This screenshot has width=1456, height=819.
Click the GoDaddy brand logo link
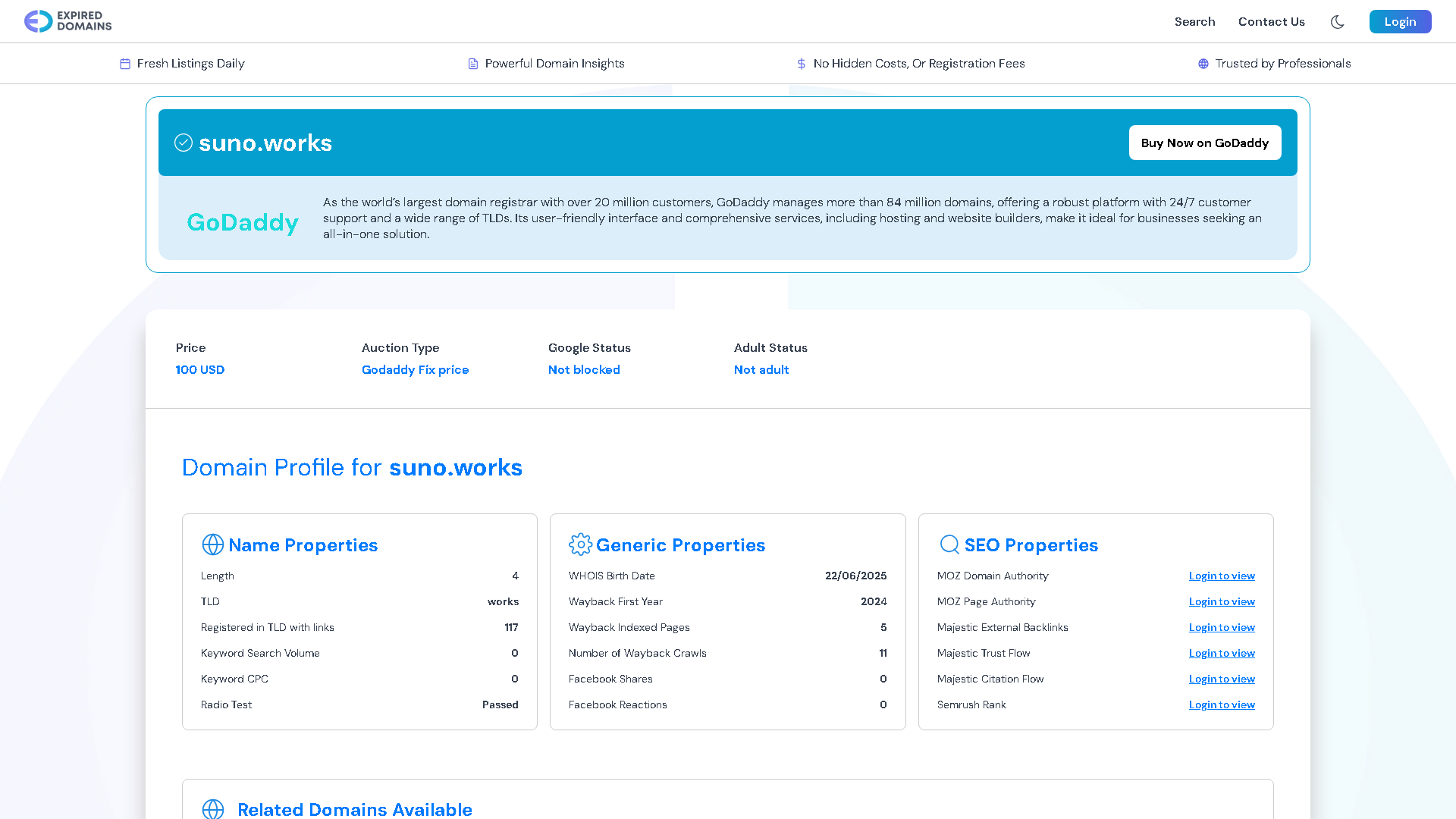243,222
